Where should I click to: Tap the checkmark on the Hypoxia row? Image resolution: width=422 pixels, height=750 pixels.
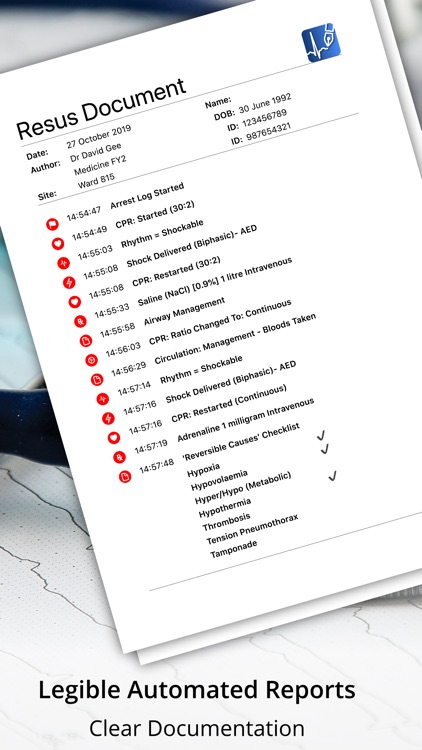(x=321, y=435)
